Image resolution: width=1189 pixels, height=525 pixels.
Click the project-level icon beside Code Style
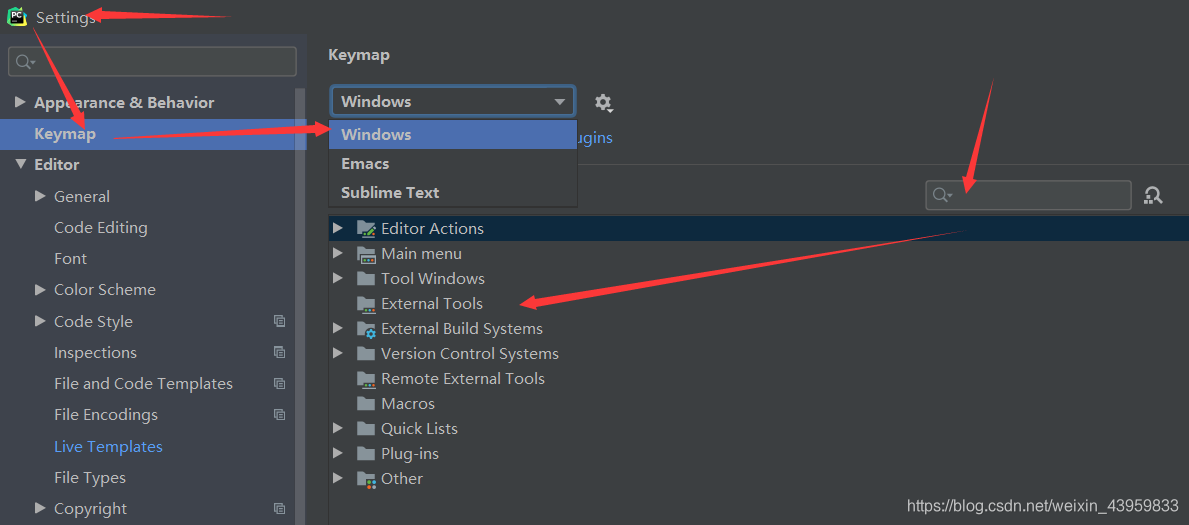(x=280, y=322)
